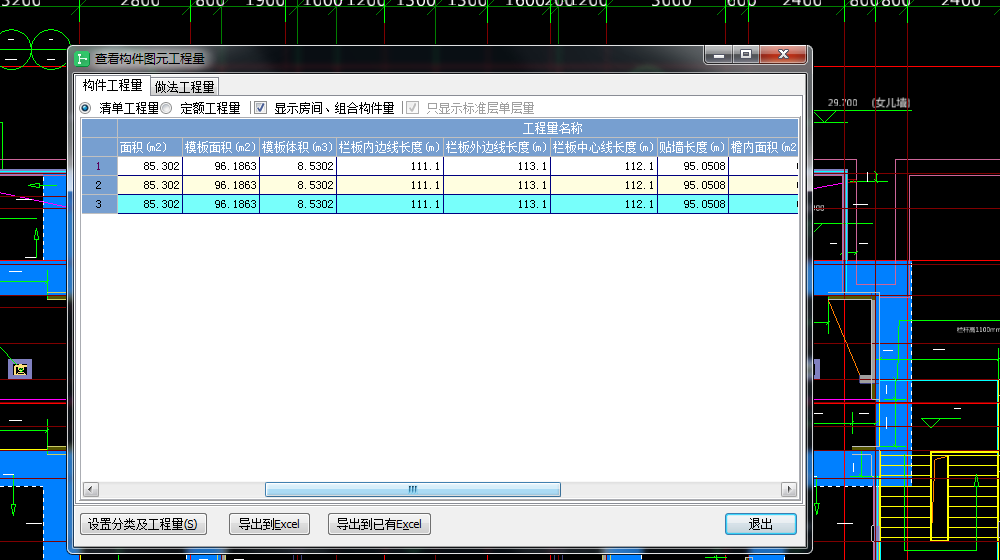Click the 29.700 (女儿墙) label in the drawing
This screenshot has width=1000, height=560.
(x=868, y=103)
